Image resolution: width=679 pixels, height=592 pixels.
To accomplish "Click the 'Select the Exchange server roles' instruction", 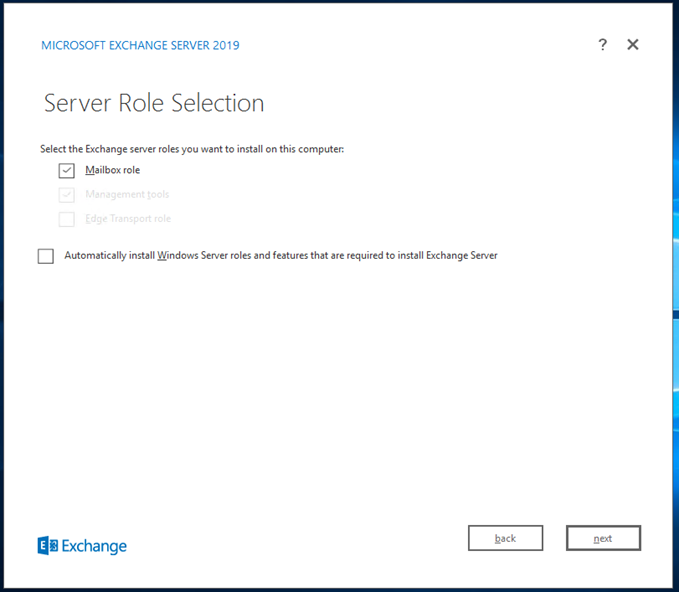I will click(x=192, y=149).
